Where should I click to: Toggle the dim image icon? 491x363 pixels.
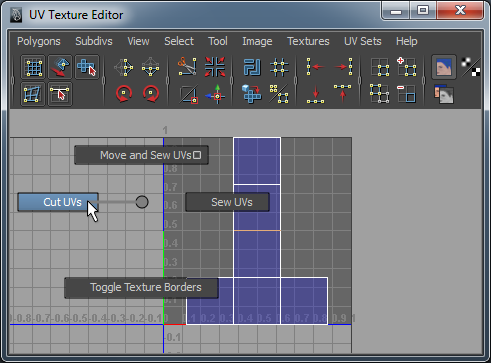(444, 94)
